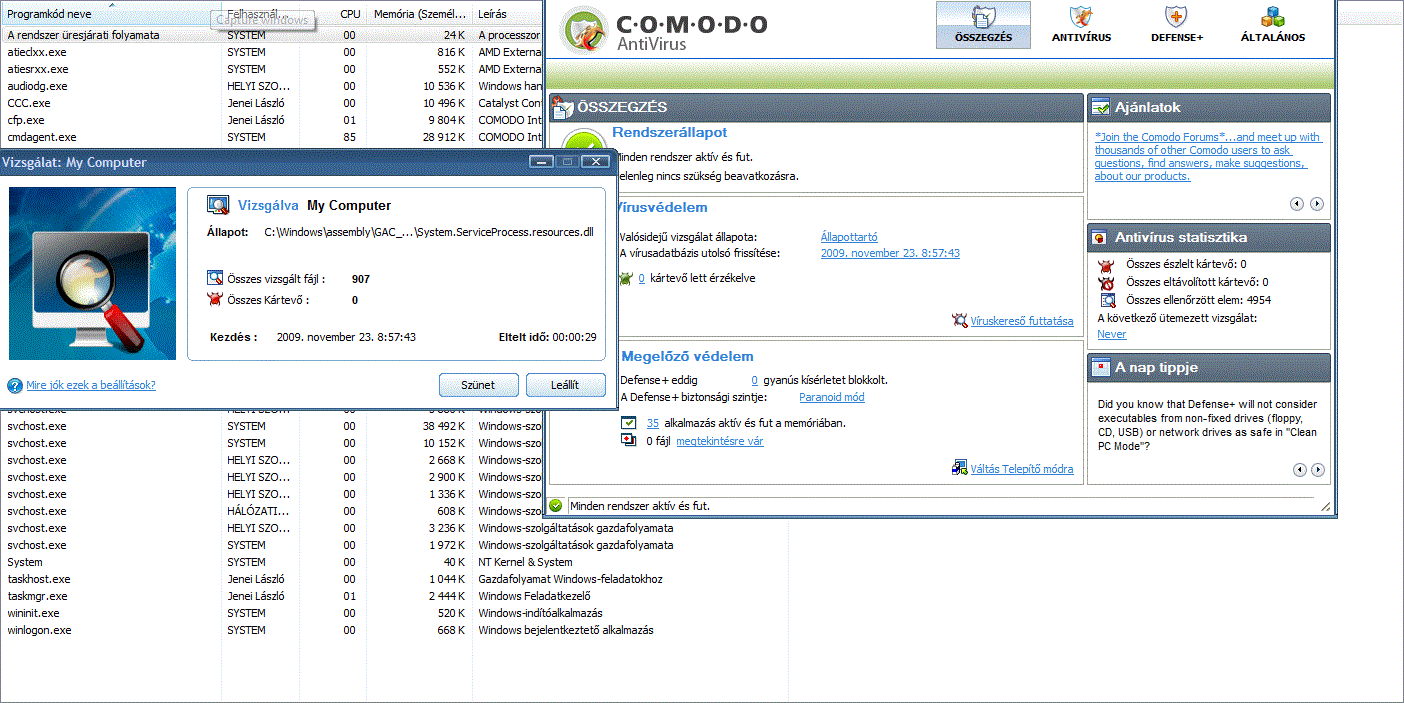The image size is (1404, 703).
Task: Open the DEFENSE+ tab
Action: coord(1177,25)
